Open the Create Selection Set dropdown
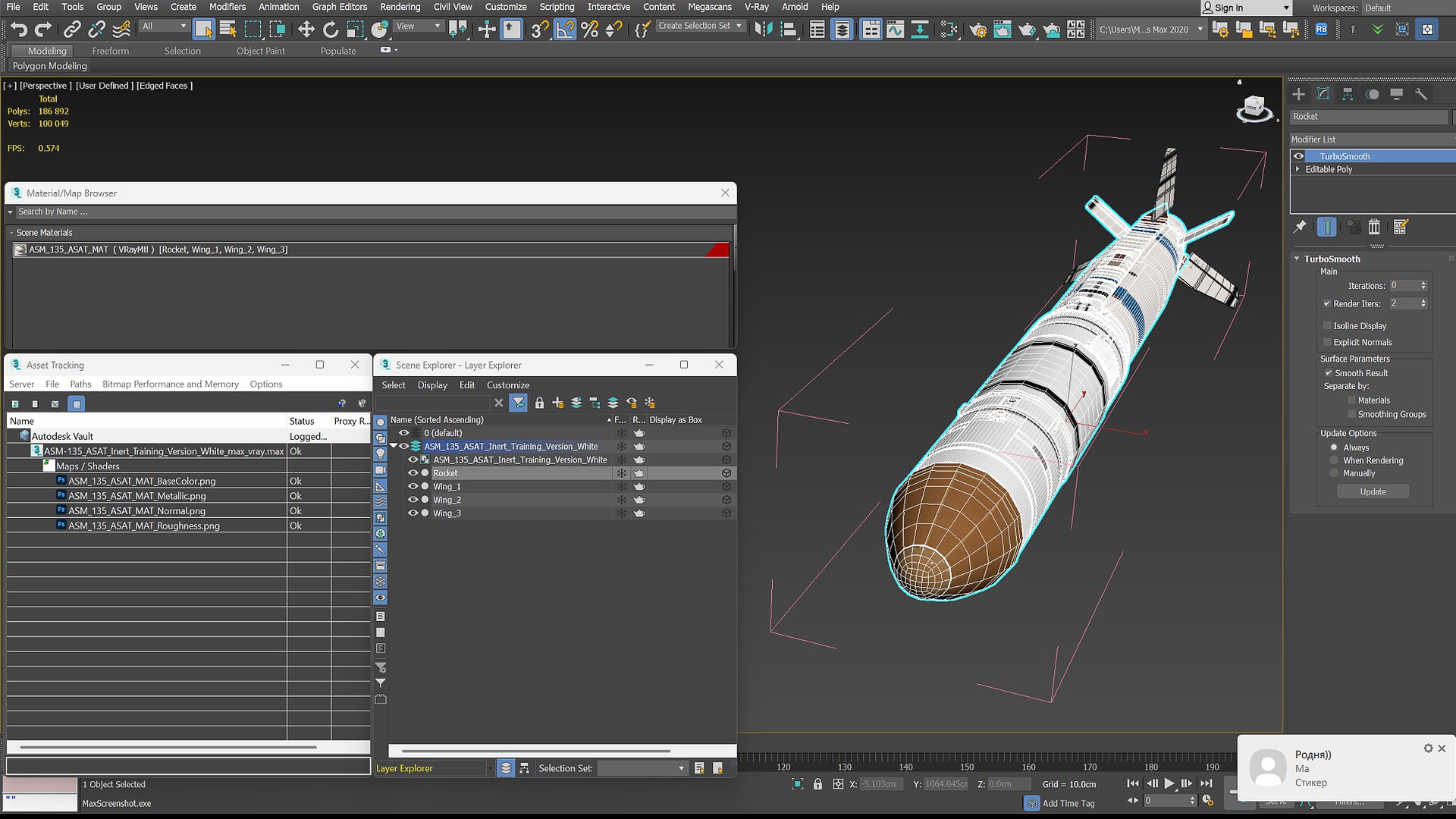The image size is (1456, 819). pyautogui.click(x=700, y=26)
